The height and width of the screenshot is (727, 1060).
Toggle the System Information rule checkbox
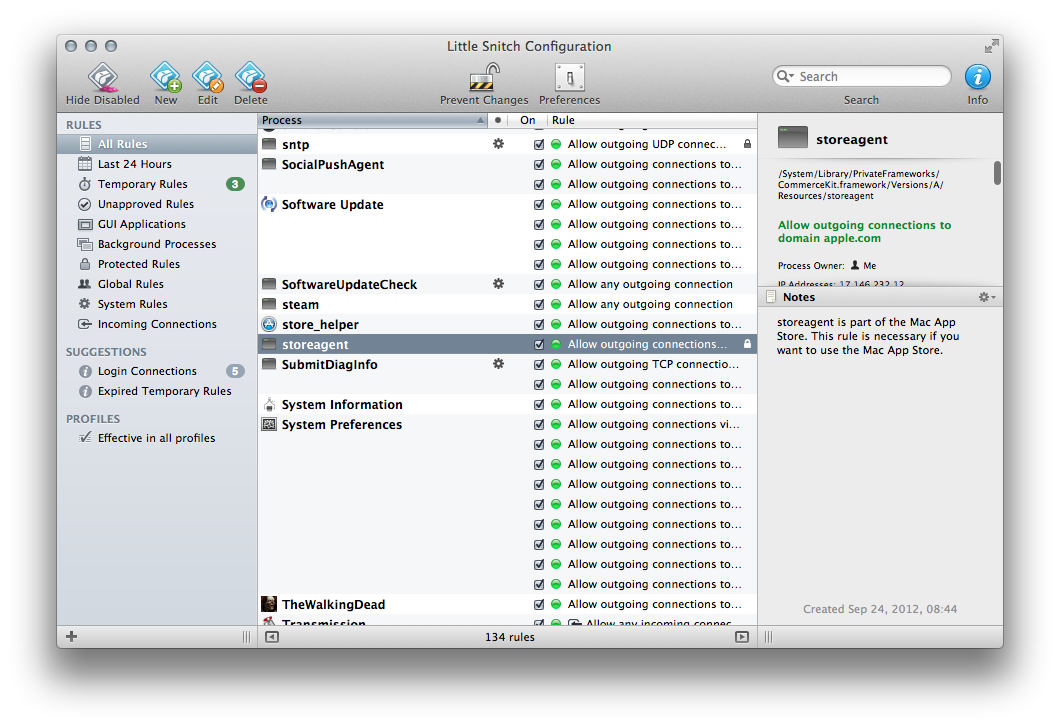tap(539, 404)
